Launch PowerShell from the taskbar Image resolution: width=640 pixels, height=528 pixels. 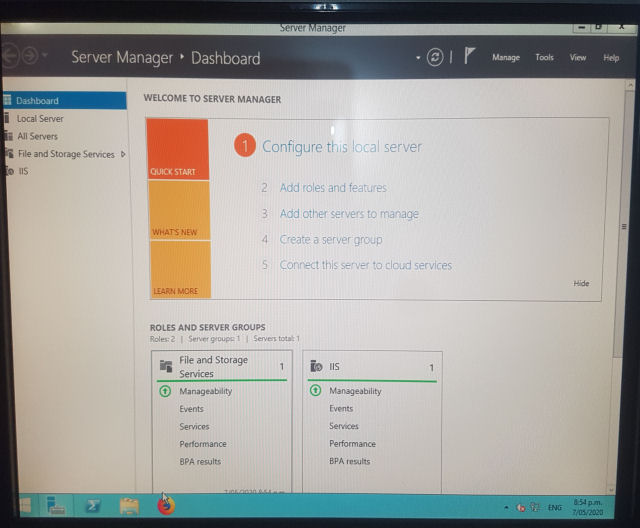point(93,506)
